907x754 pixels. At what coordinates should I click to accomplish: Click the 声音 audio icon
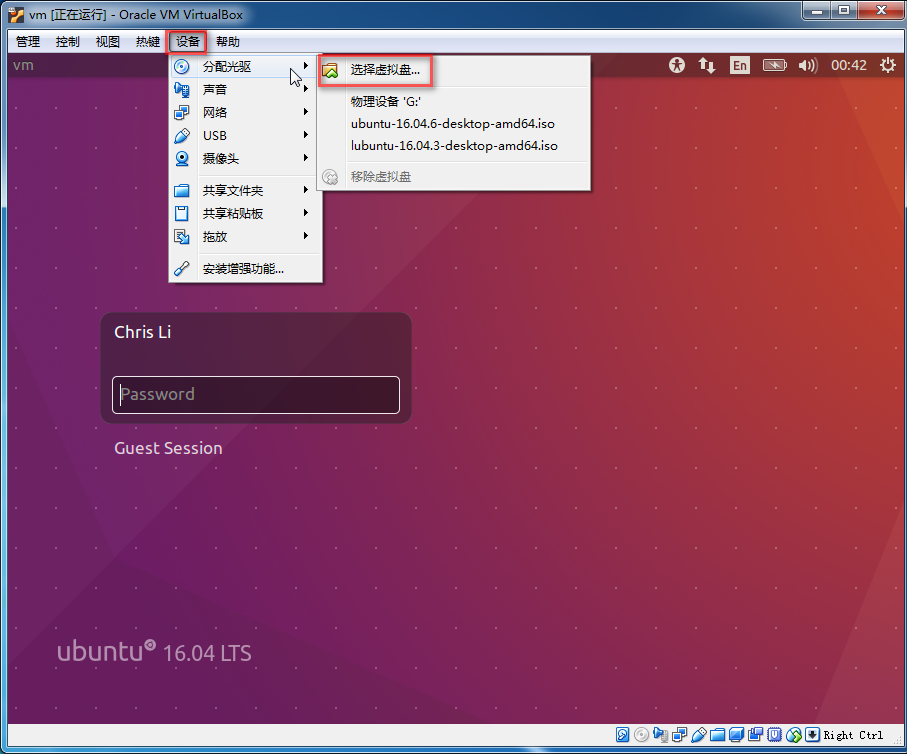[x=182, y=90]
